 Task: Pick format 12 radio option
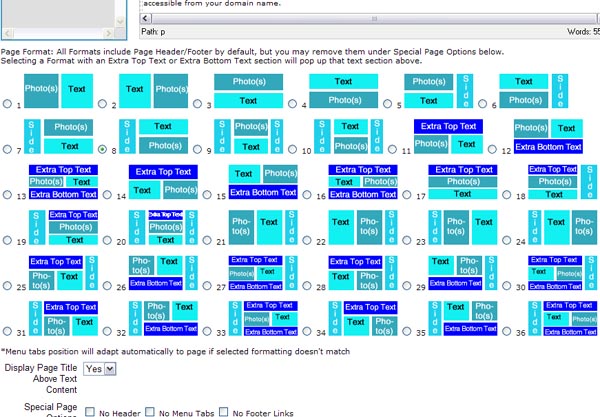click(x=492, y=149)
